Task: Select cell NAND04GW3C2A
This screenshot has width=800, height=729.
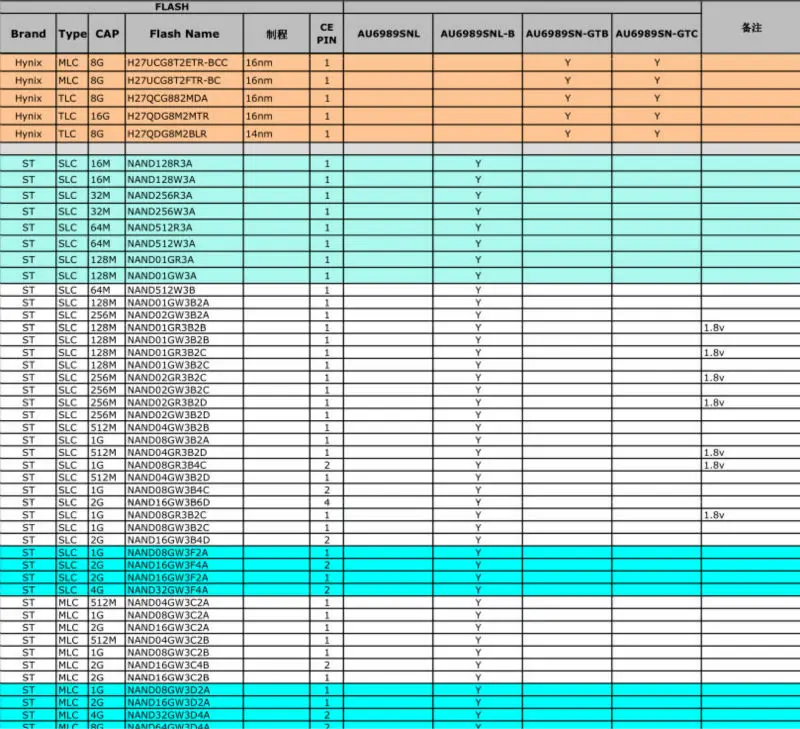Action: tap(184, 602)
